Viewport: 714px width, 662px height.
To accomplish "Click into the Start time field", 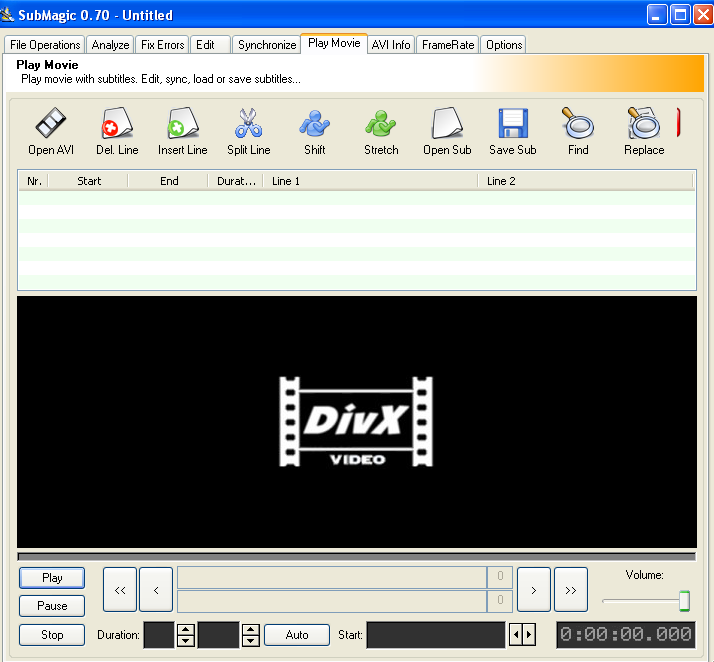I will pos(436,635).
